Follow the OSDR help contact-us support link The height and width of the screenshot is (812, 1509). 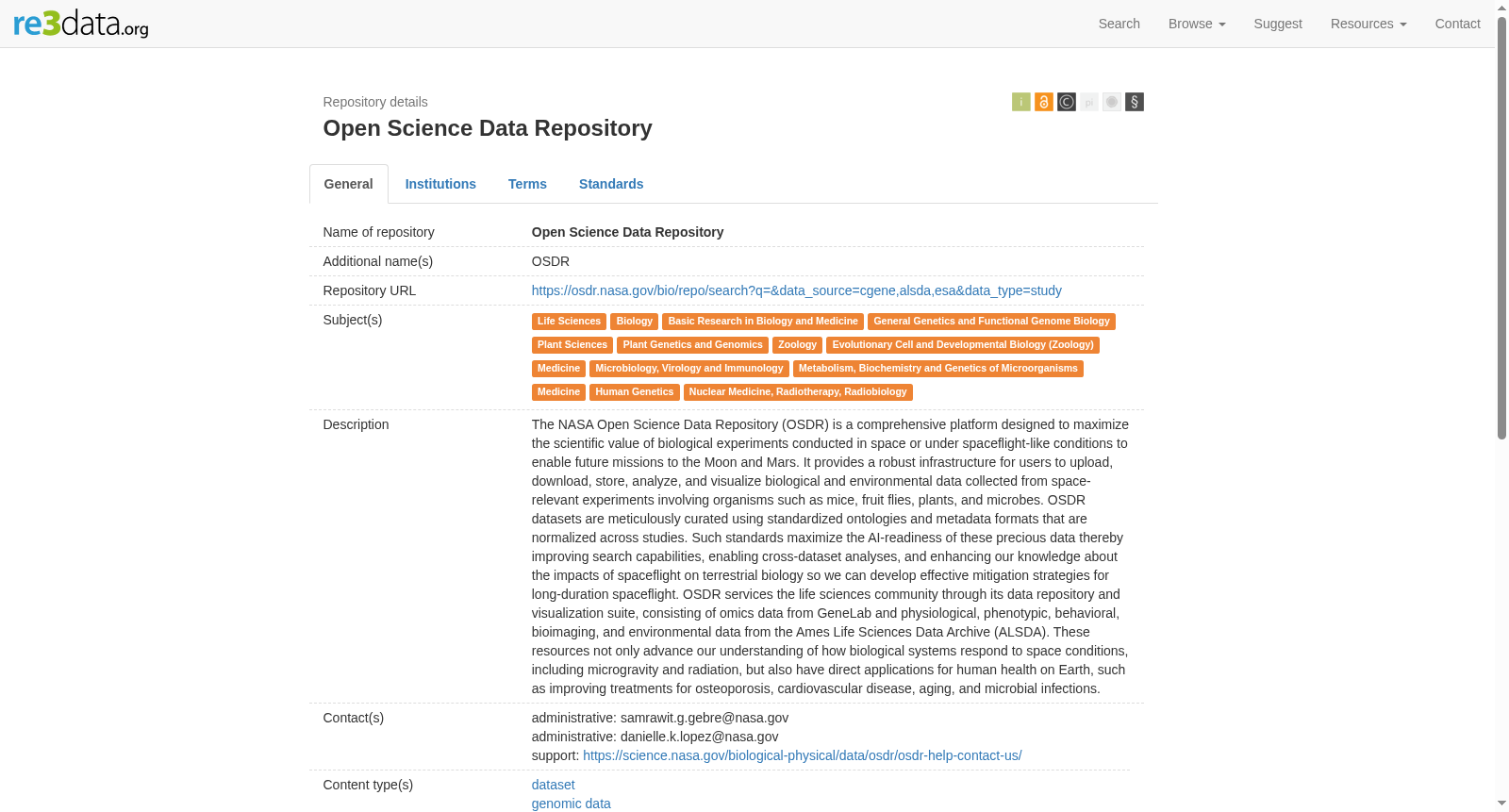click(802, 755)
